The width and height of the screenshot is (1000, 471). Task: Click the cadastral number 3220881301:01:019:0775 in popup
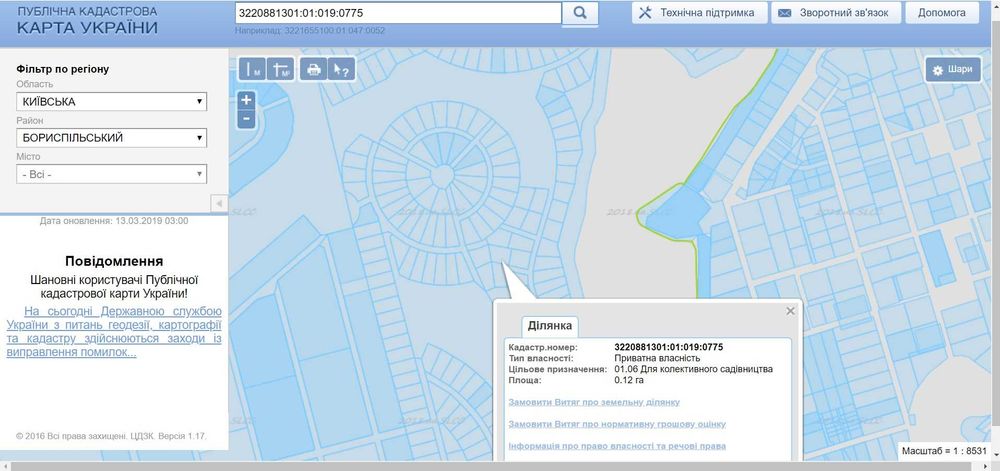point(668,347)
